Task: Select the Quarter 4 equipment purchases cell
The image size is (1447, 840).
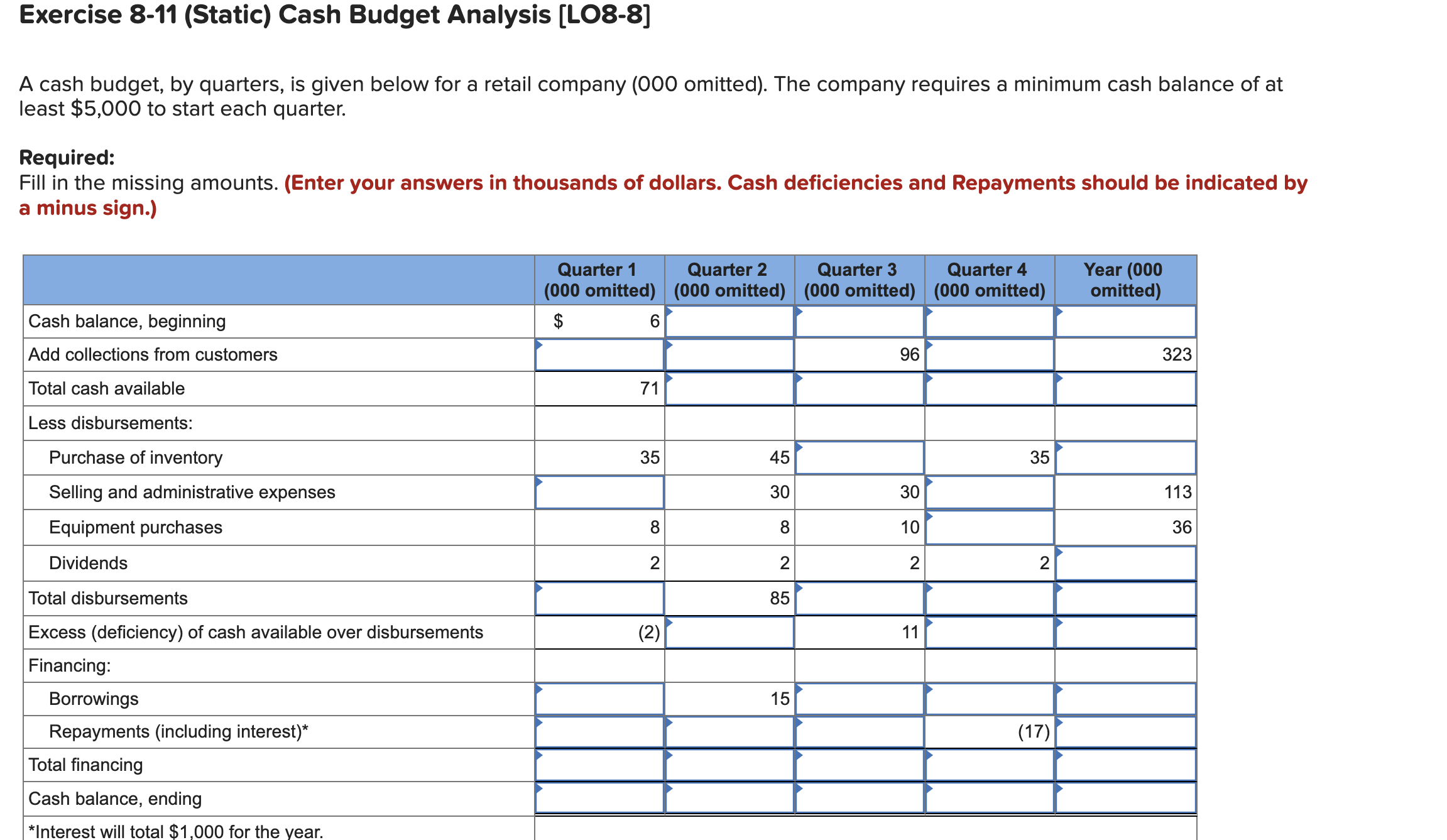Action: click(989, 528)
